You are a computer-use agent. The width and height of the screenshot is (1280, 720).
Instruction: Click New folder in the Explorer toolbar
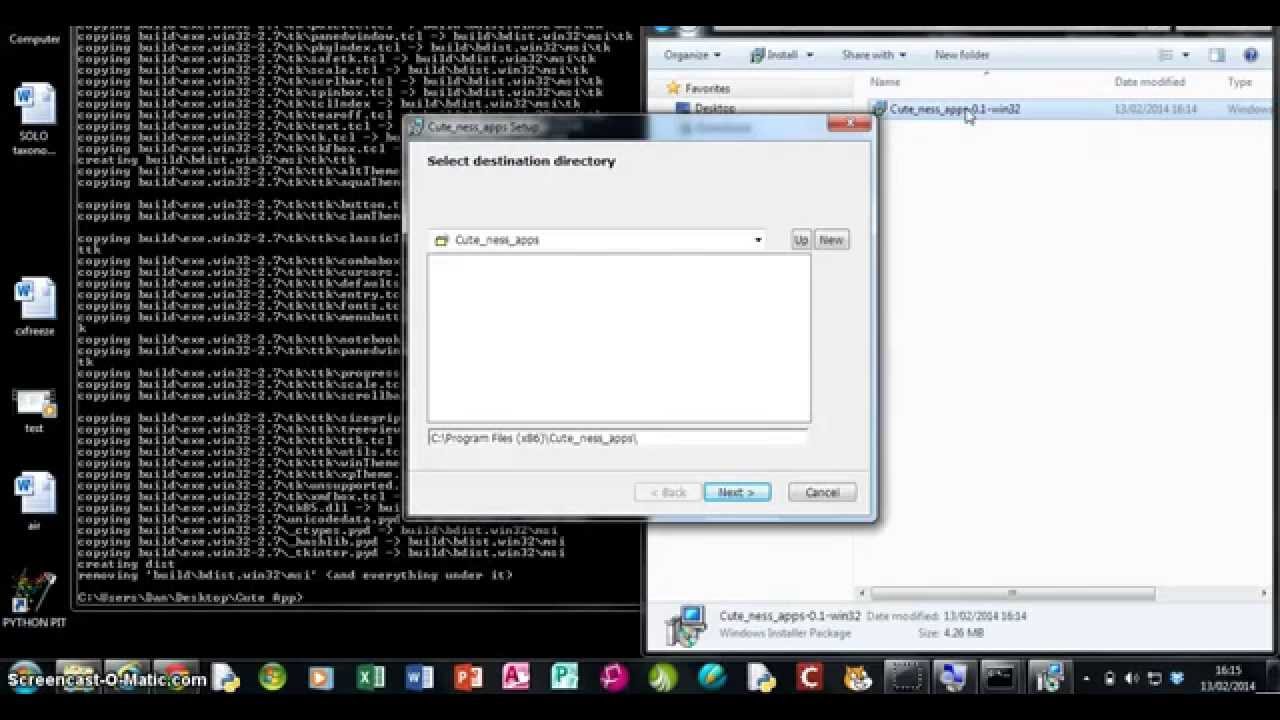tap(962, 55)
